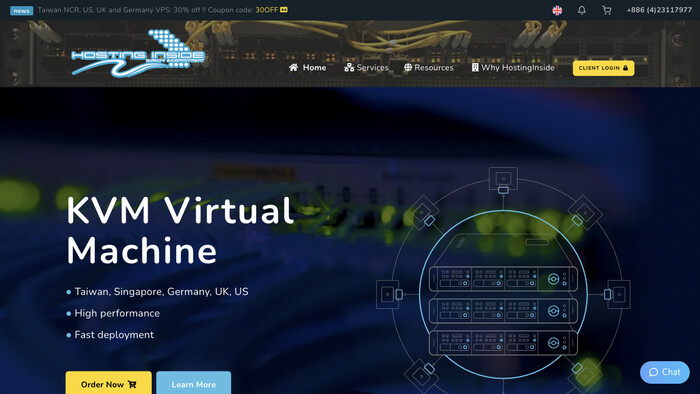The width and height of the screenshot is (700, 394).
Task: Open the language selector UK flag icon
Action: coord(557,10)
